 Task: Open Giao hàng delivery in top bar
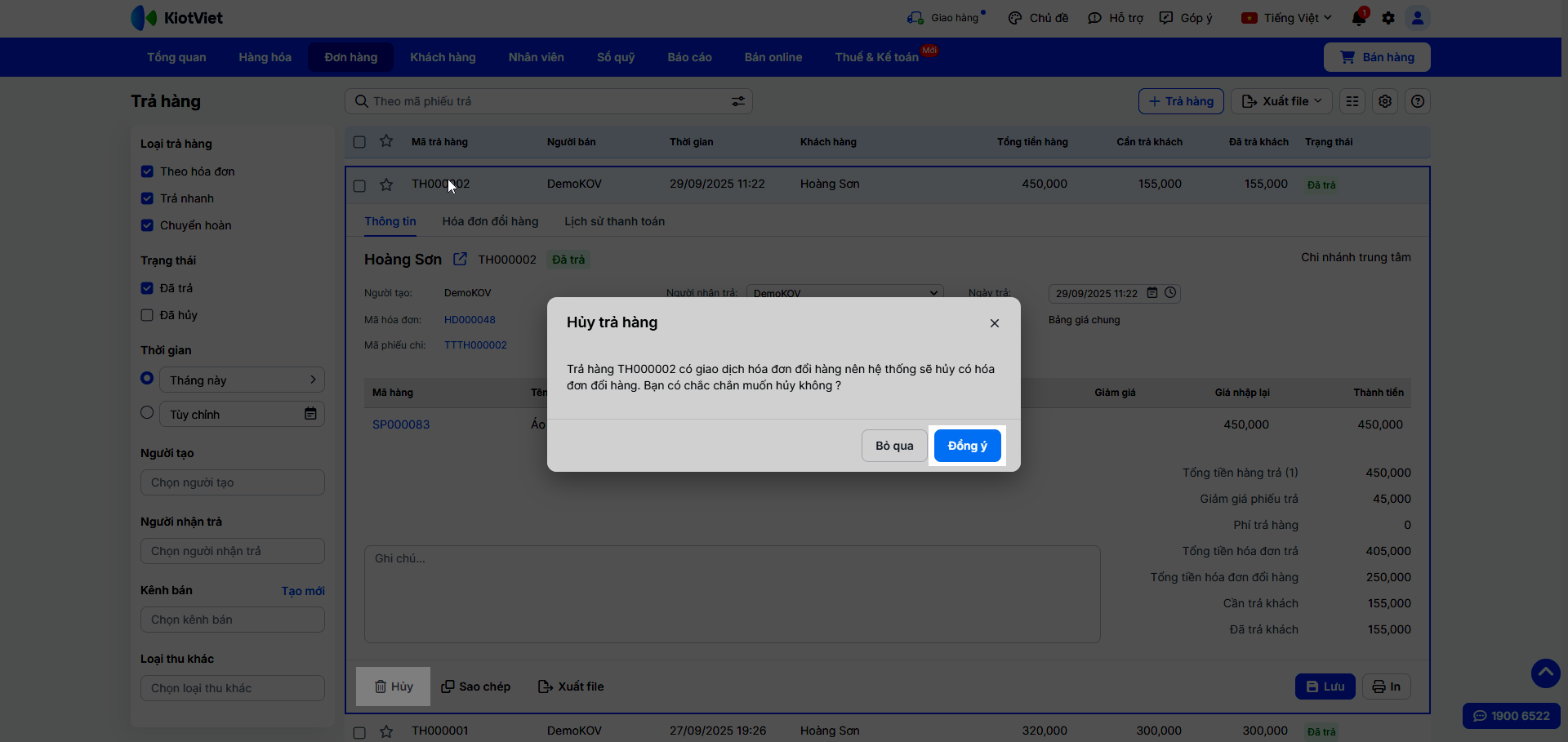(946, 18)
